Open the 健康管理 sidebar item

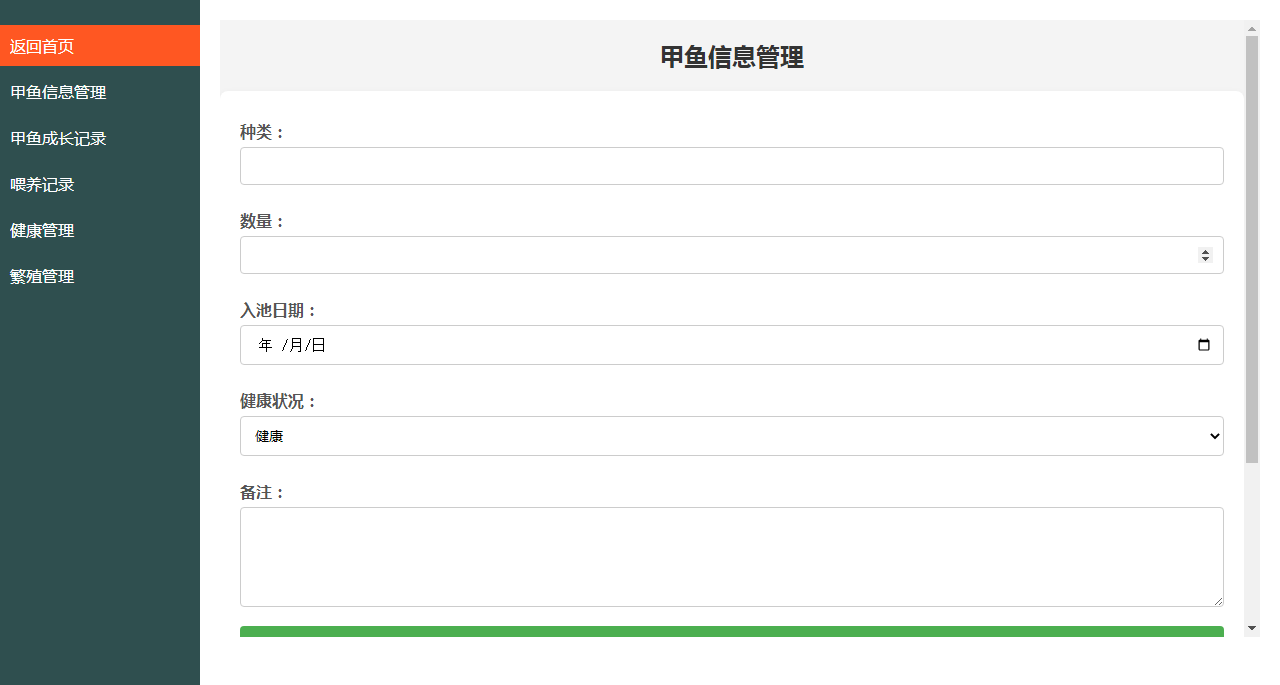100,230
